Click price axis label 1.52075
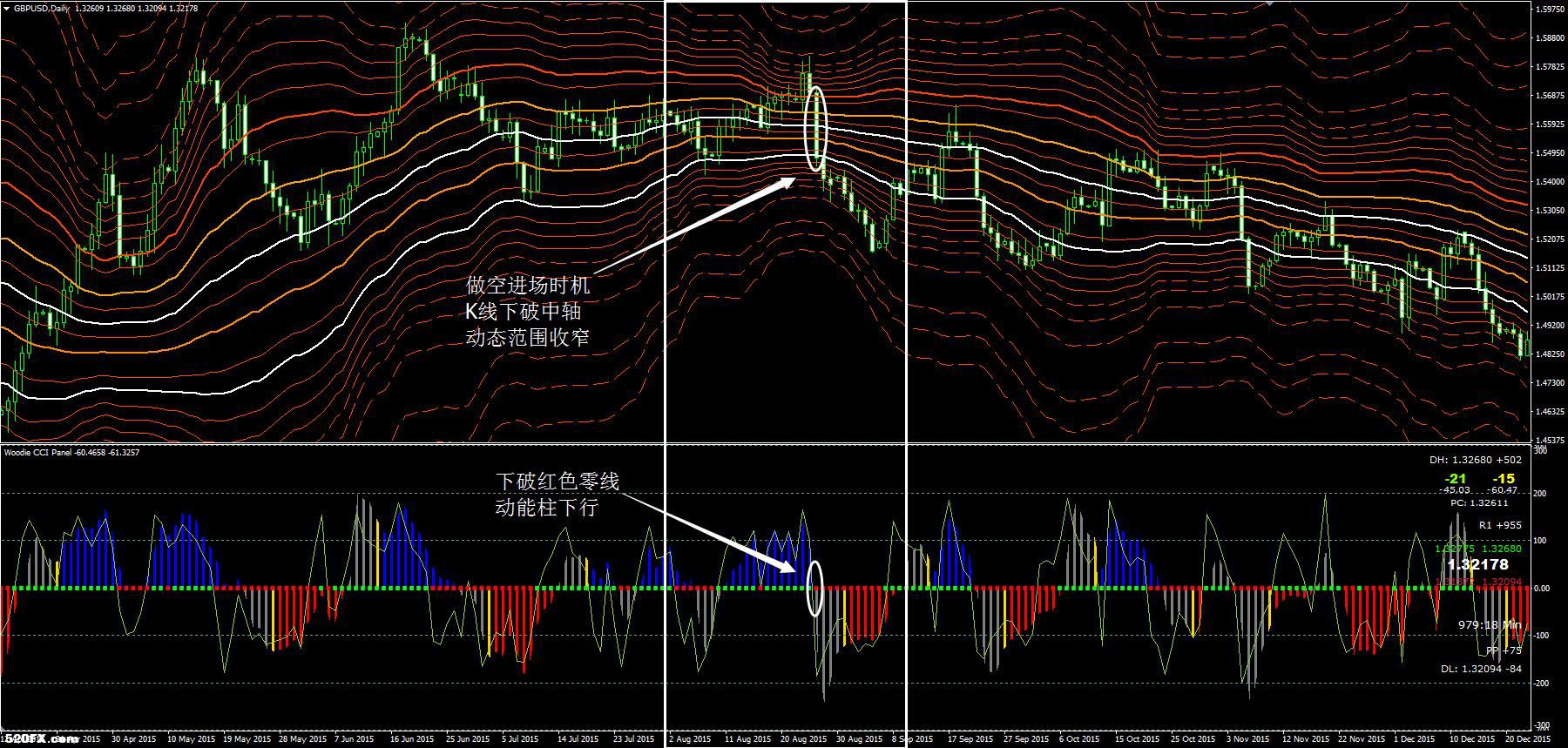Screen dimensions: 1568x748 [x=1550, y=239]
